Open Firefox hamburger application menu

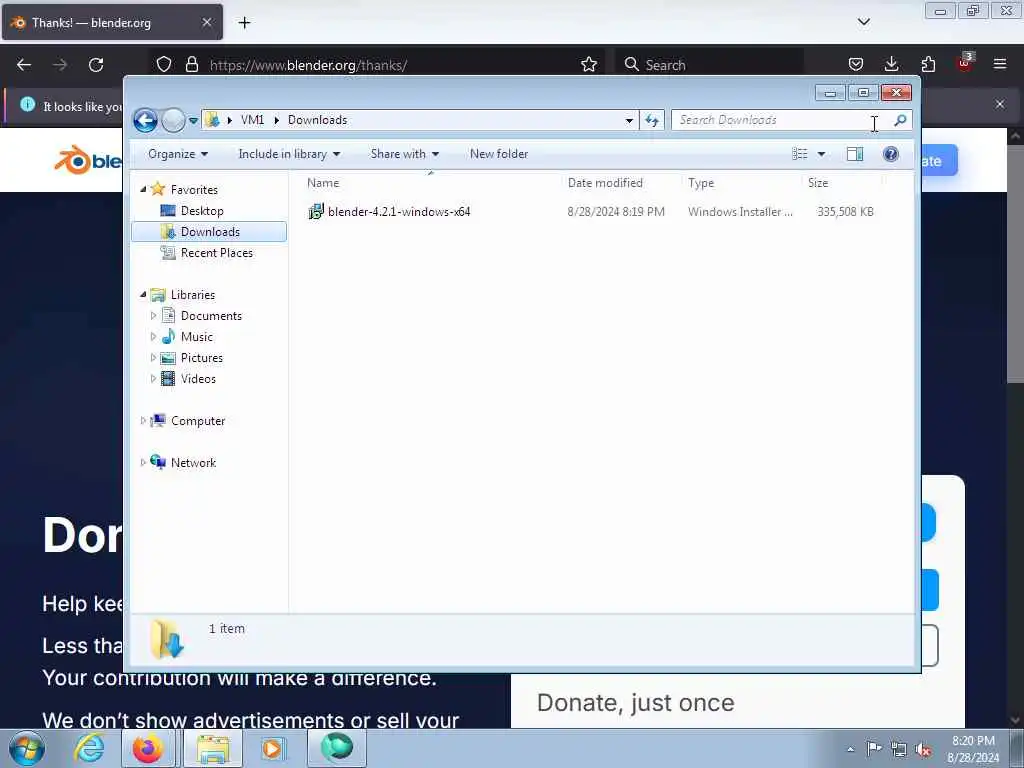click(x=1000, y=64)
